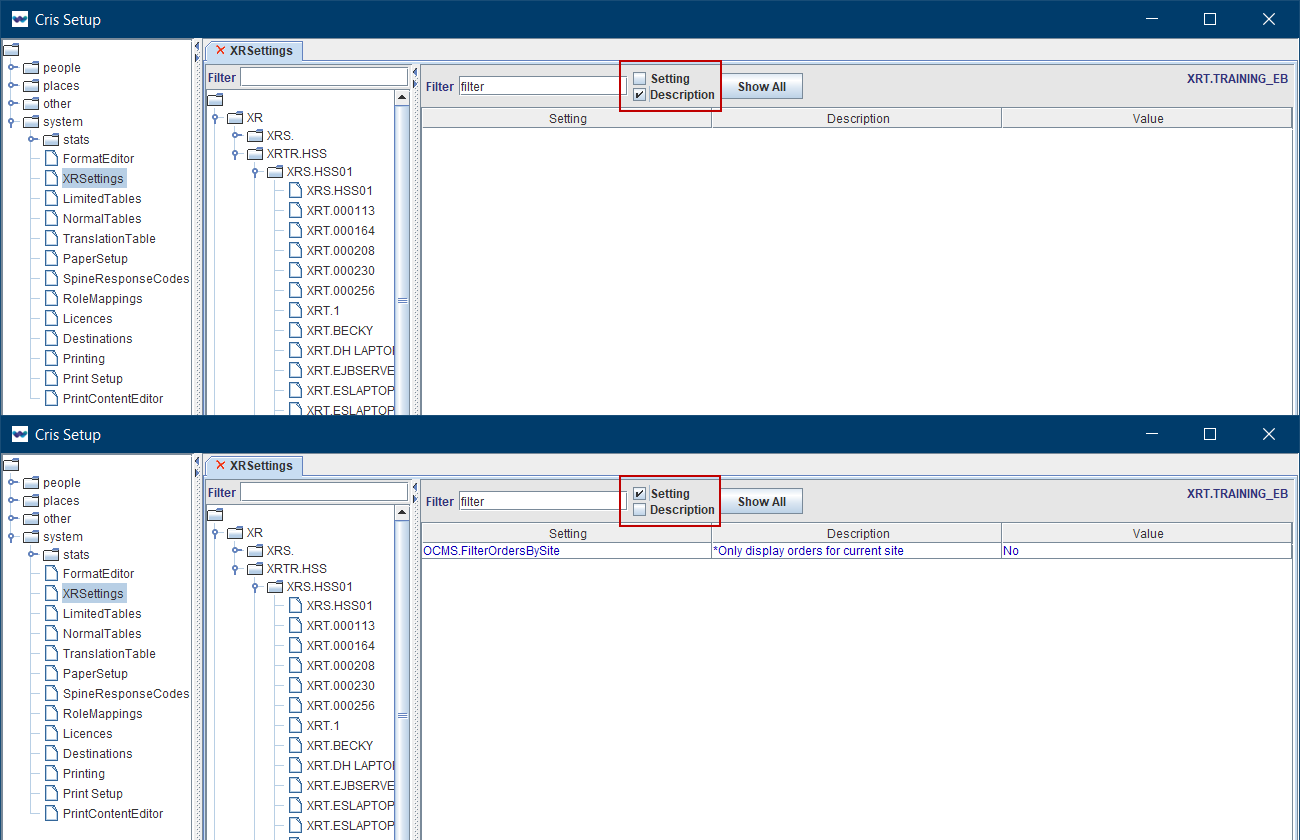Click the Cris Setup logo in lower window title bar
The image size is (1300, 840).
coord(19,434)
